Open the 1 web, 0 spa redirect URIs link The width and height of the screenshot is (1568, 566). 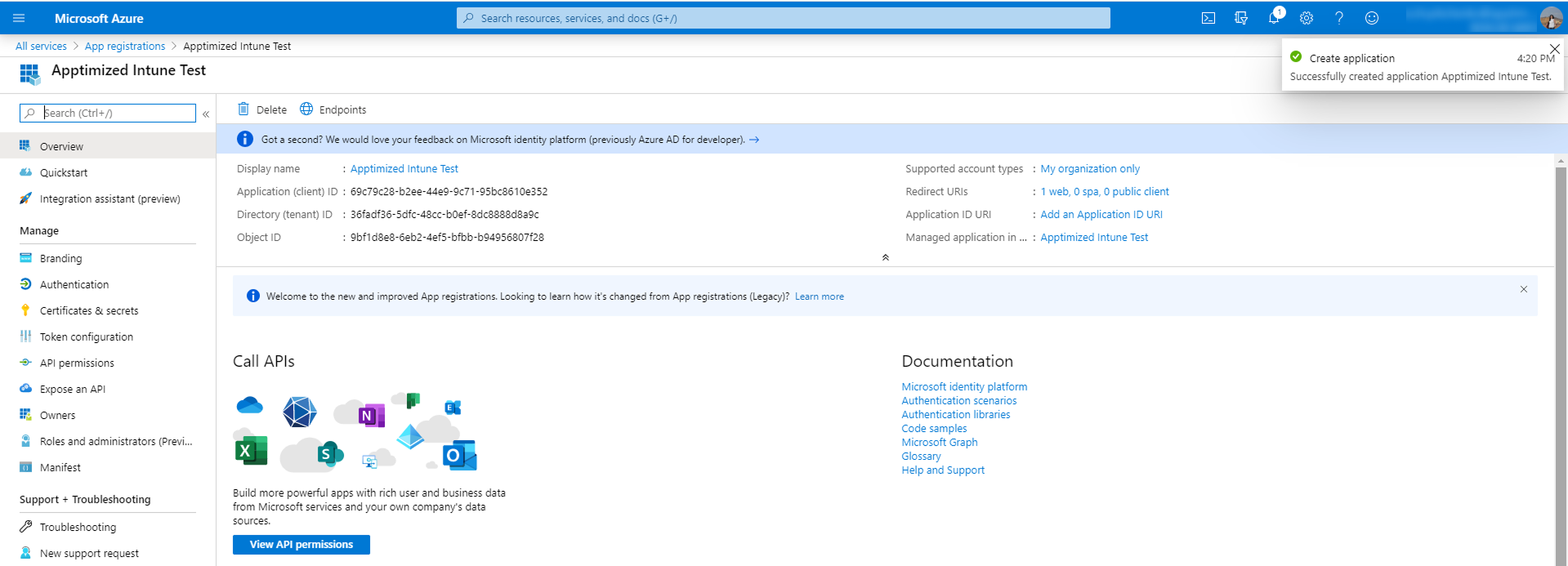(x=1105, y=191)
